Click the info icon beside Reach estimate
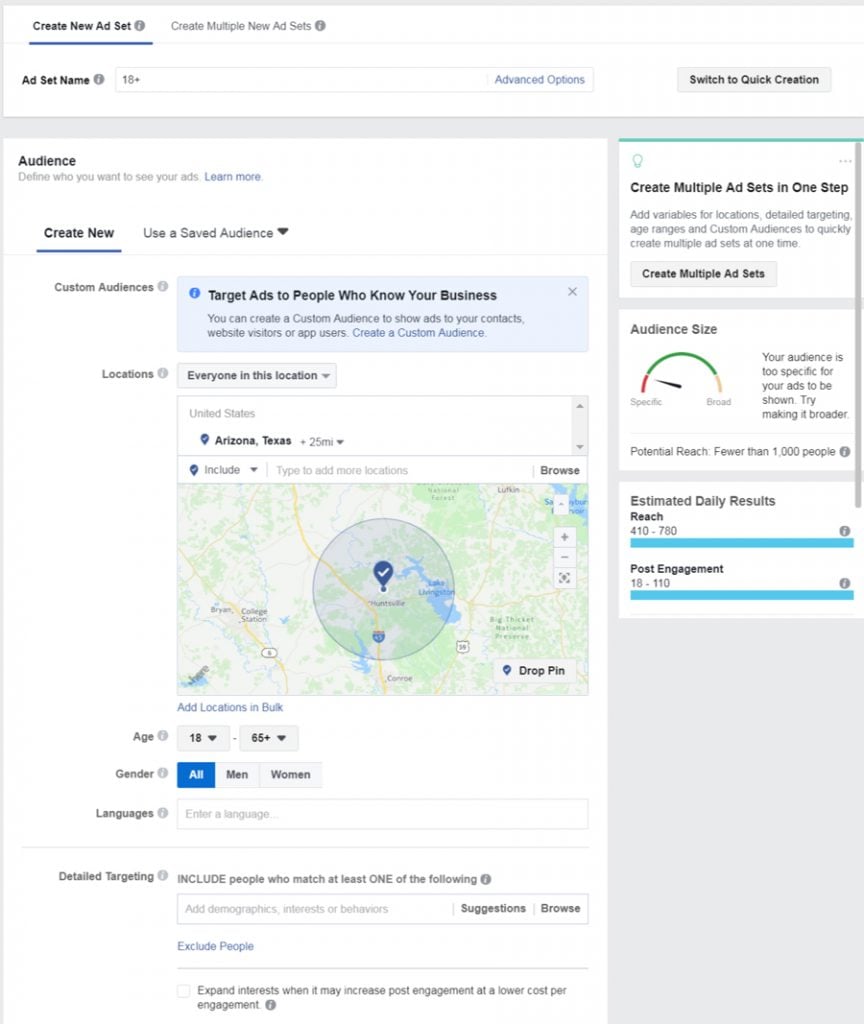The height and width of the screenshot is (1024, 864). tap(845, 531)
